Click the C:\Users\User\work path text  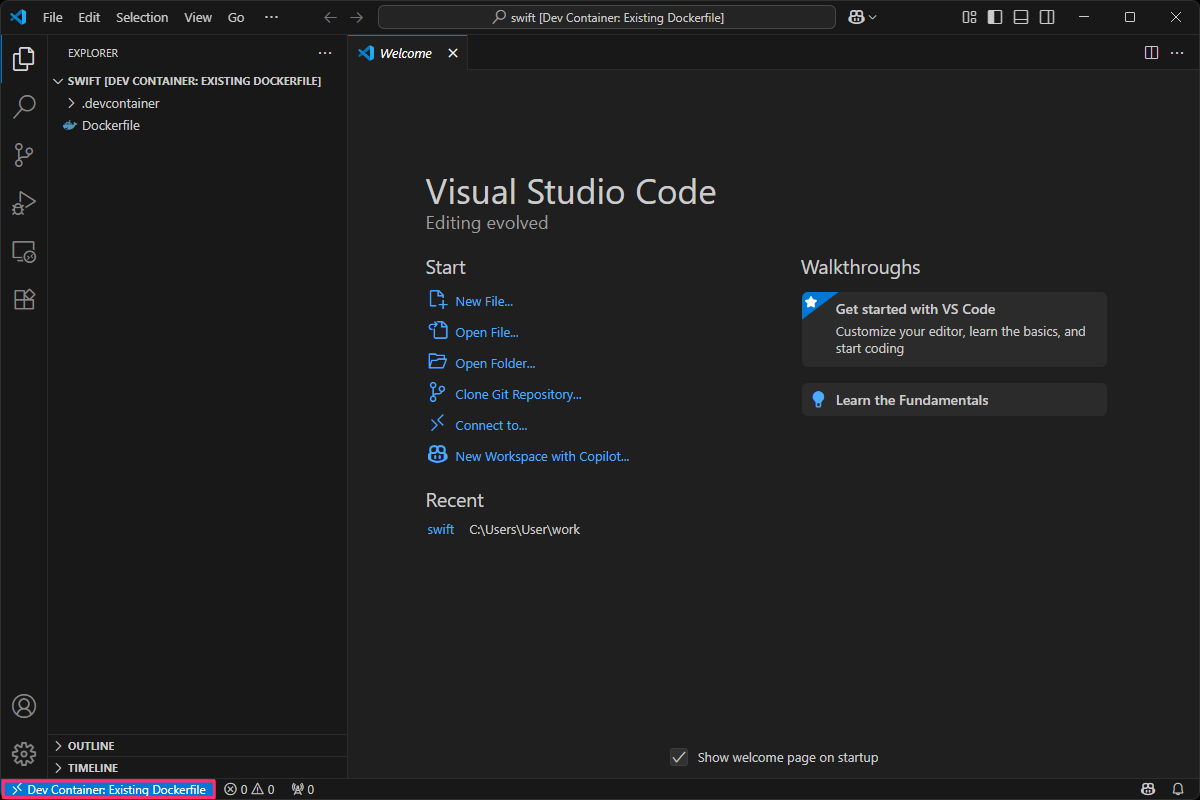[x=525, y=529]
